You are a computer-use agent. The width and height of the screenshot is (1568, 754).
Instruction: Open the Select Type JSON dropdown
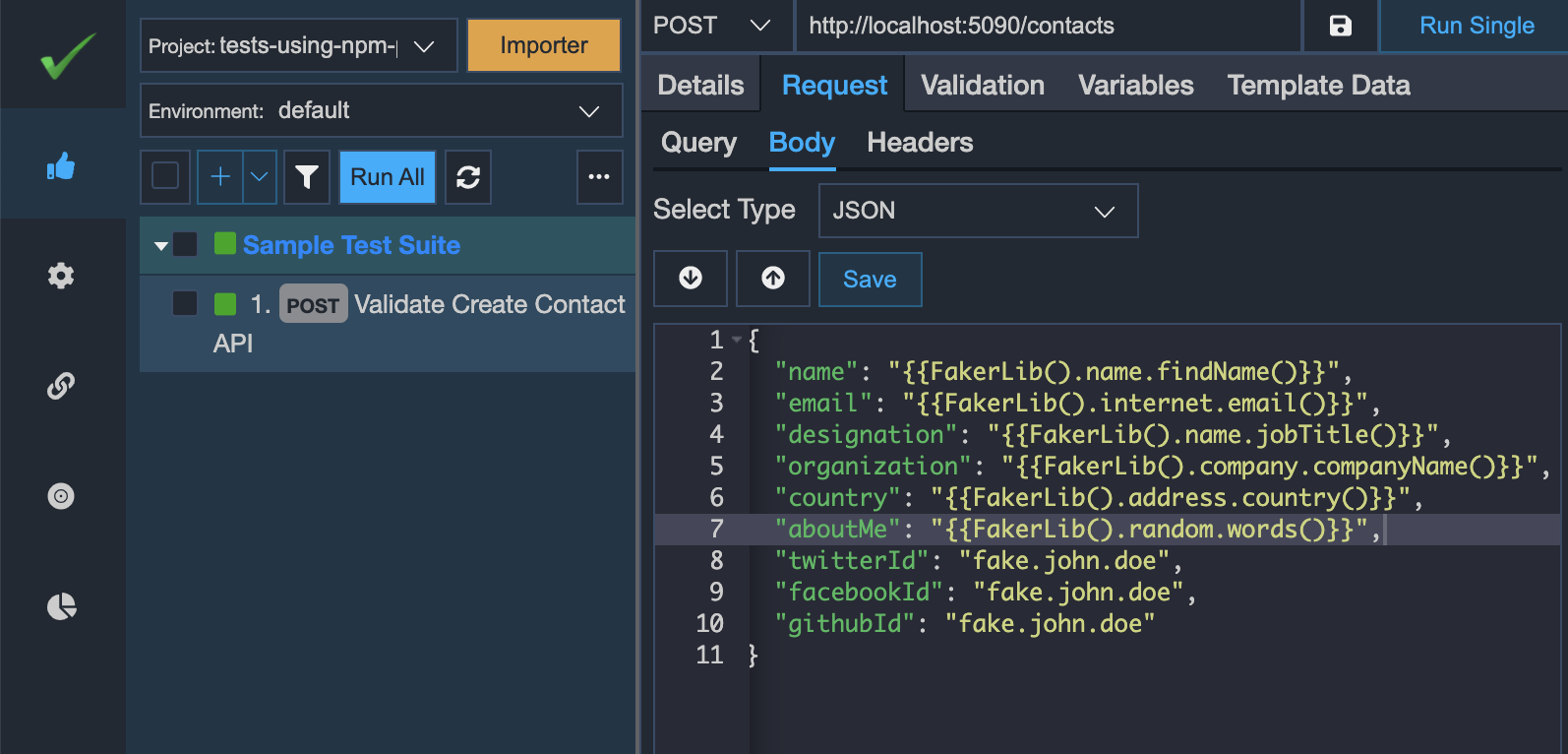[x=978, y=211]
